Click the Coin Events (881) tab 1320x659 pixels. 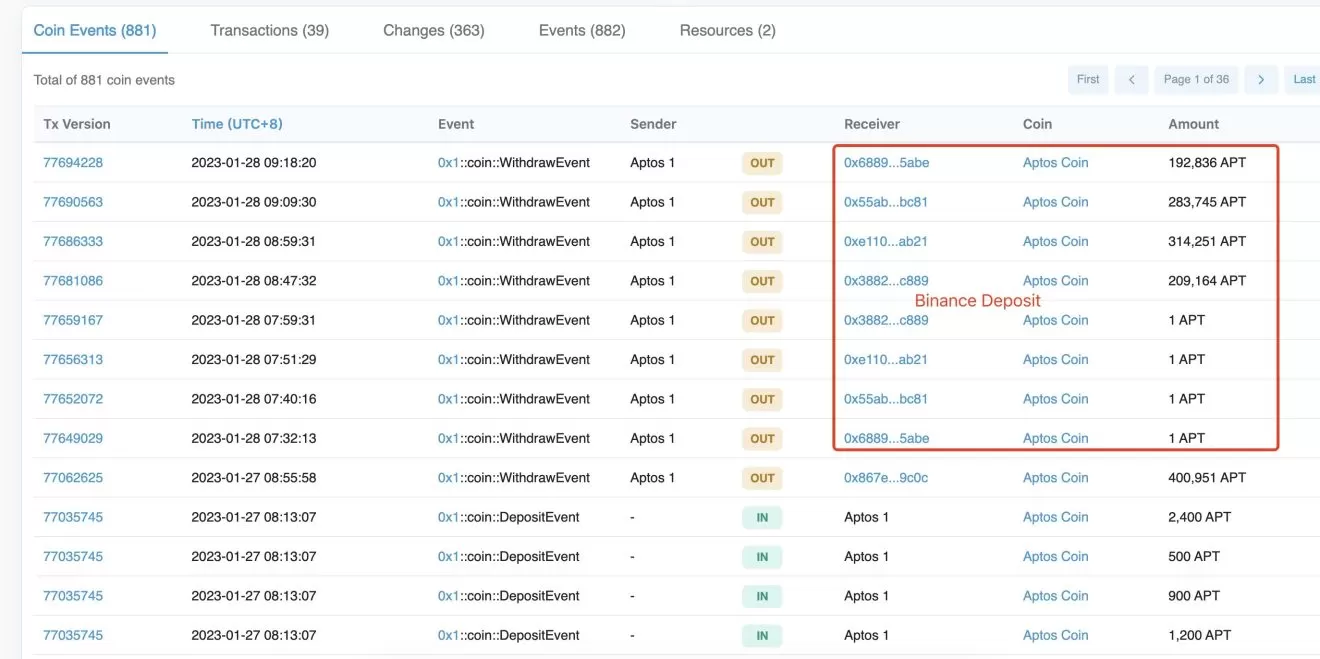click(95, 30)
